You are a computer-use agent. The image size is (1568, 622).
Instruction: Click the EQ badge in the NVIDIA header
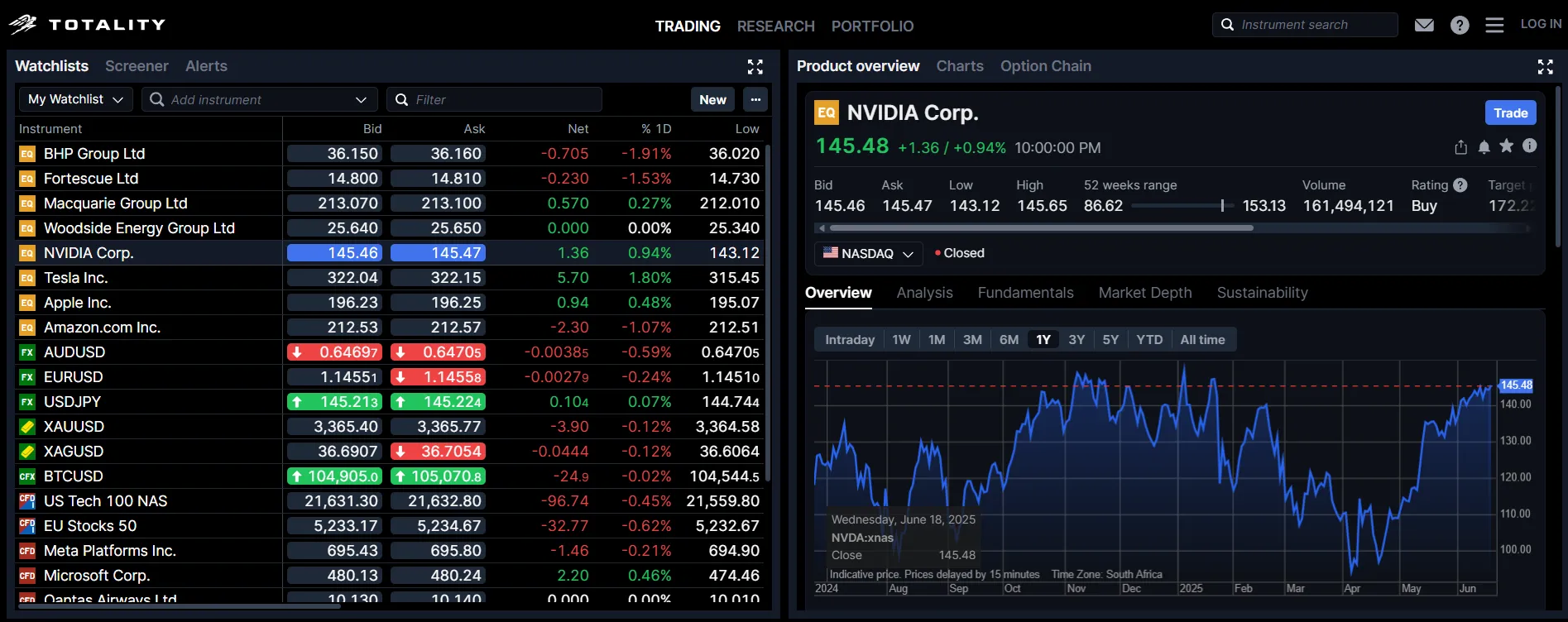[827, 112]
